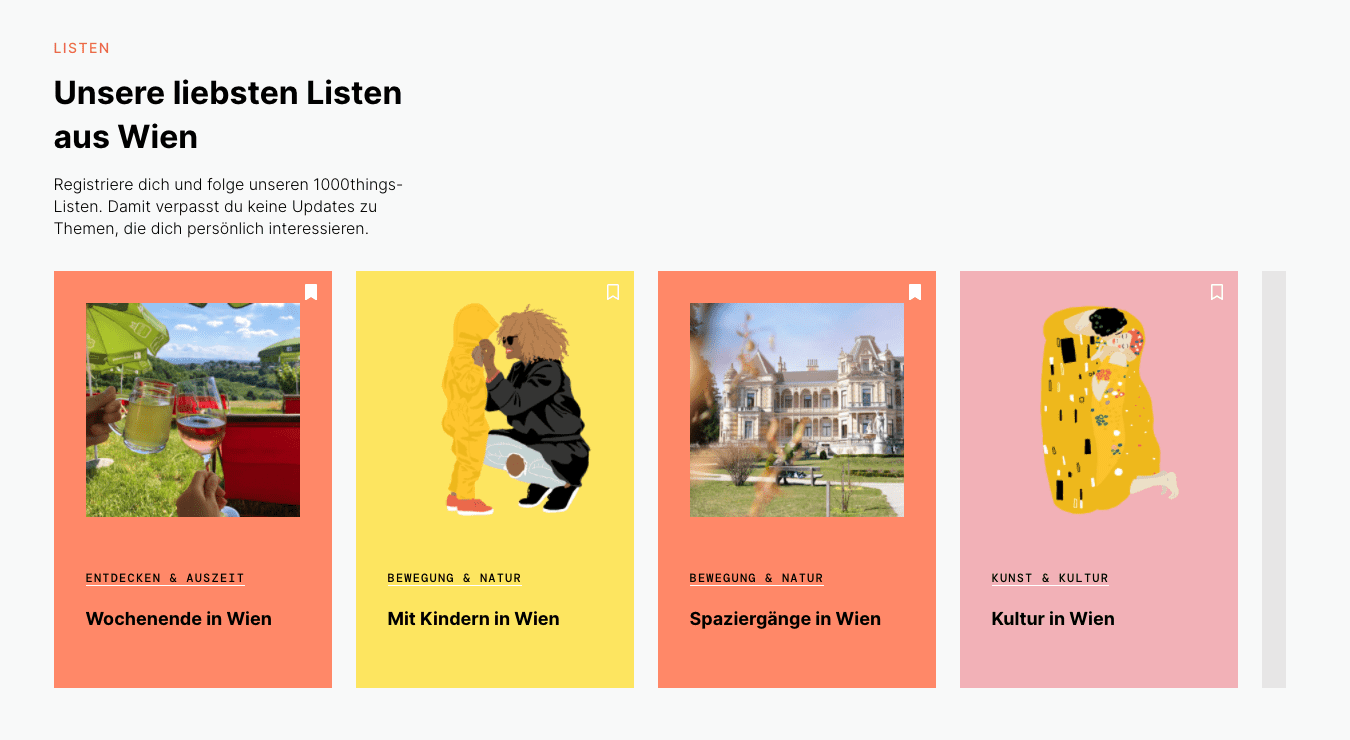Open the Kultur in Wien title
The height and width of the screenshot is (740, 1350).
click(x=1053, y=619)
